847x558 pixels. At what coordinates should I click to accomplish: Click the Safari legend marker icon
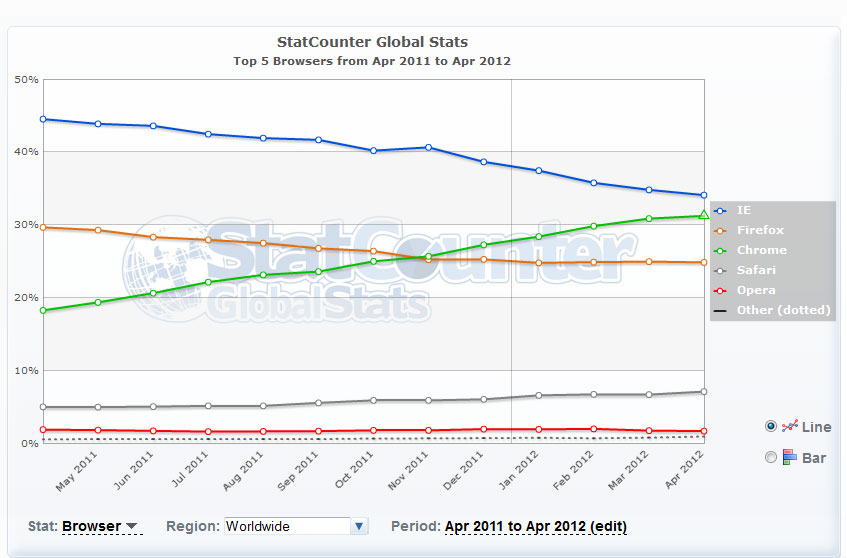[720, 270]
